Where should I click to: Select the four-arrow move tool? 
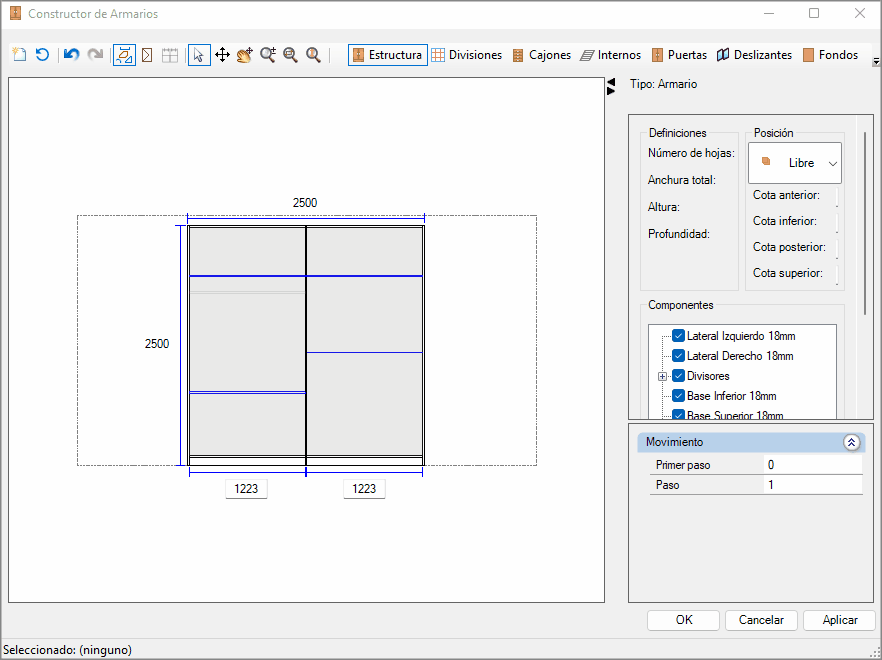222,55
